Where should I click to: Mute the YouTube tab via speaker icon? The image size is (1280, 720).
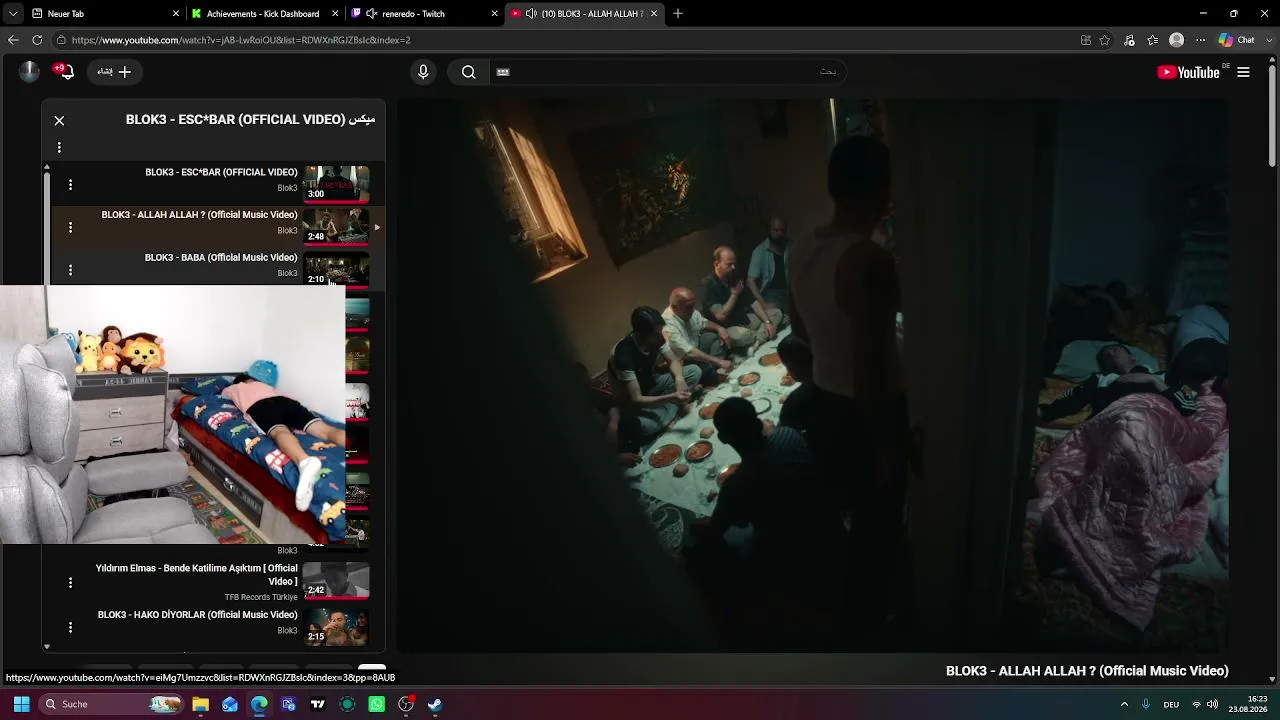point(531,14)
